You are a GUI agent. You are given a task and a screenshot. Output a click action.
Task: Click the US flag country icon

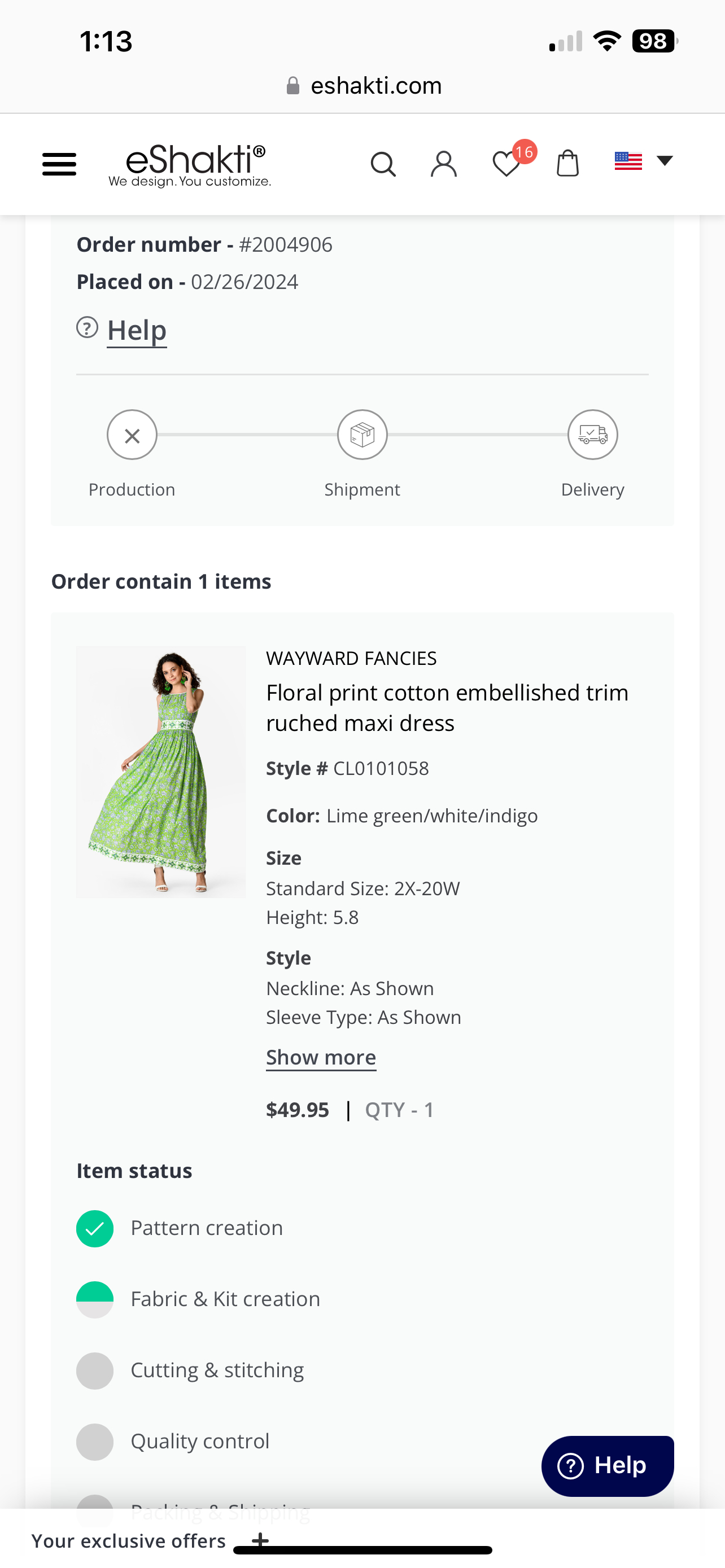click(x=628, y=161)
